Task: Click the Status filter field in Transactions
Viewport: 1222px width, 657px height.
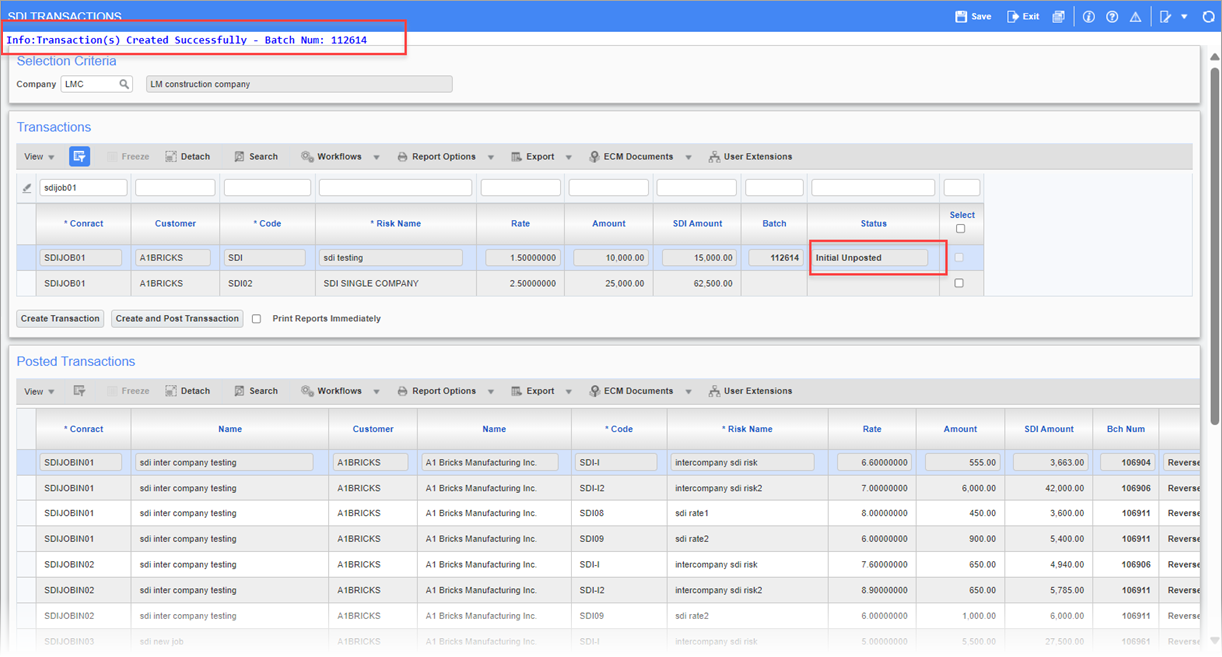Action: 873,188
